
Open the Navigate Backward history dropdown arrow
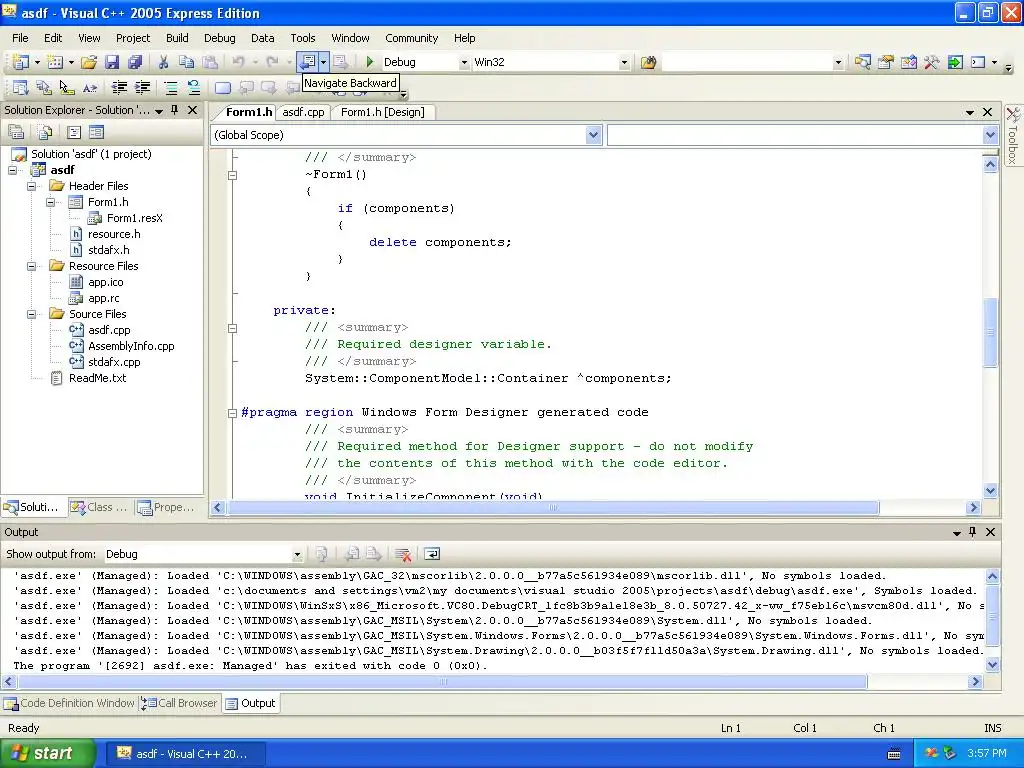coord(323,62)
